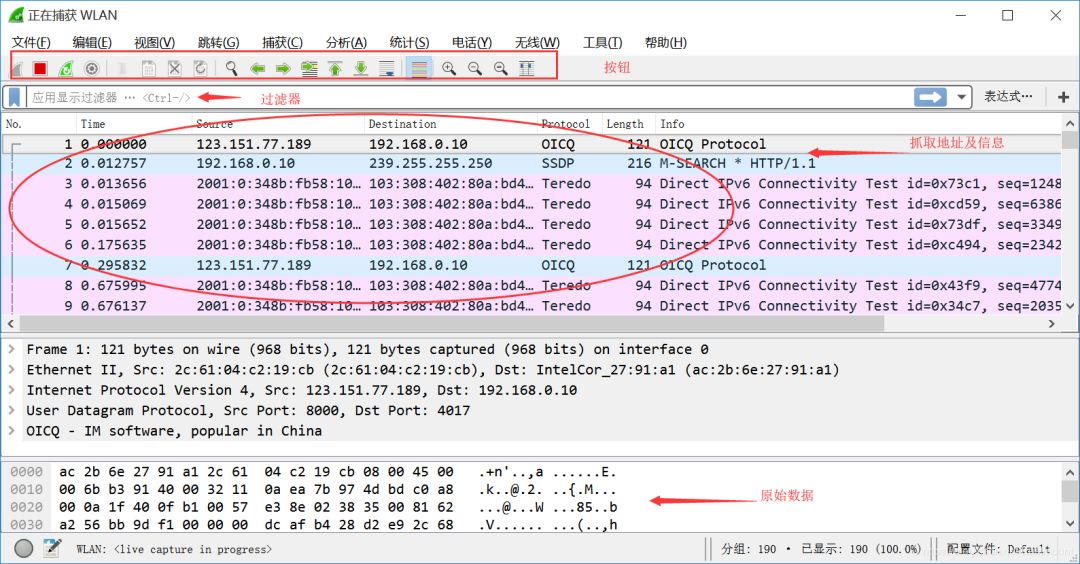
Task: Open the 无线(W) menu
Action: tap(537, 43)
